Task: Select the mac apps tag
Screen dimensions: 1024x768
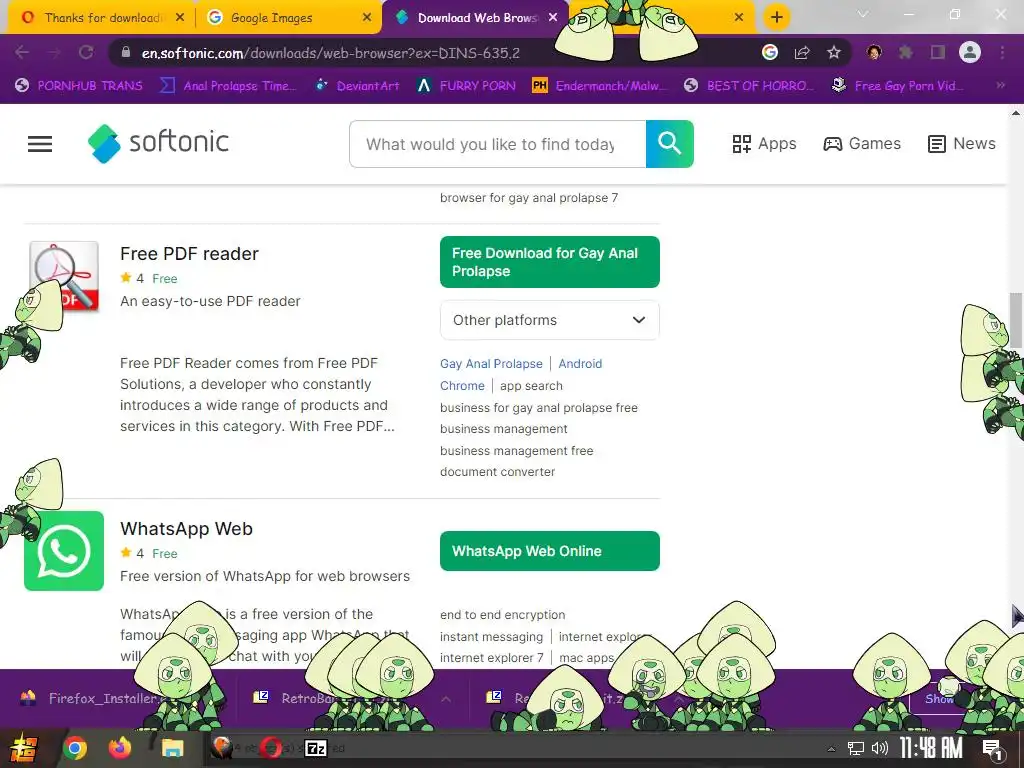Action: [x=586, y=658]
